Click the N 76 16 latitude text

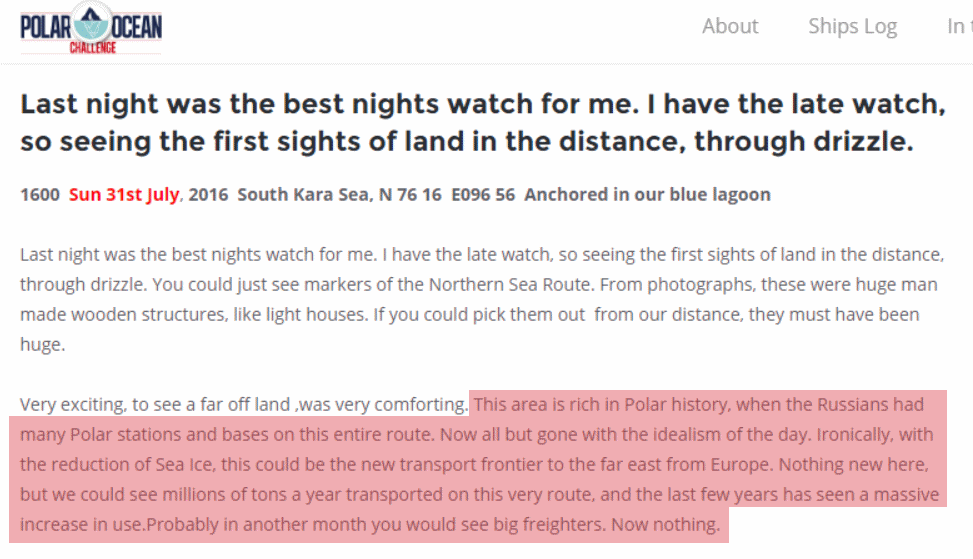click(410, 195)
